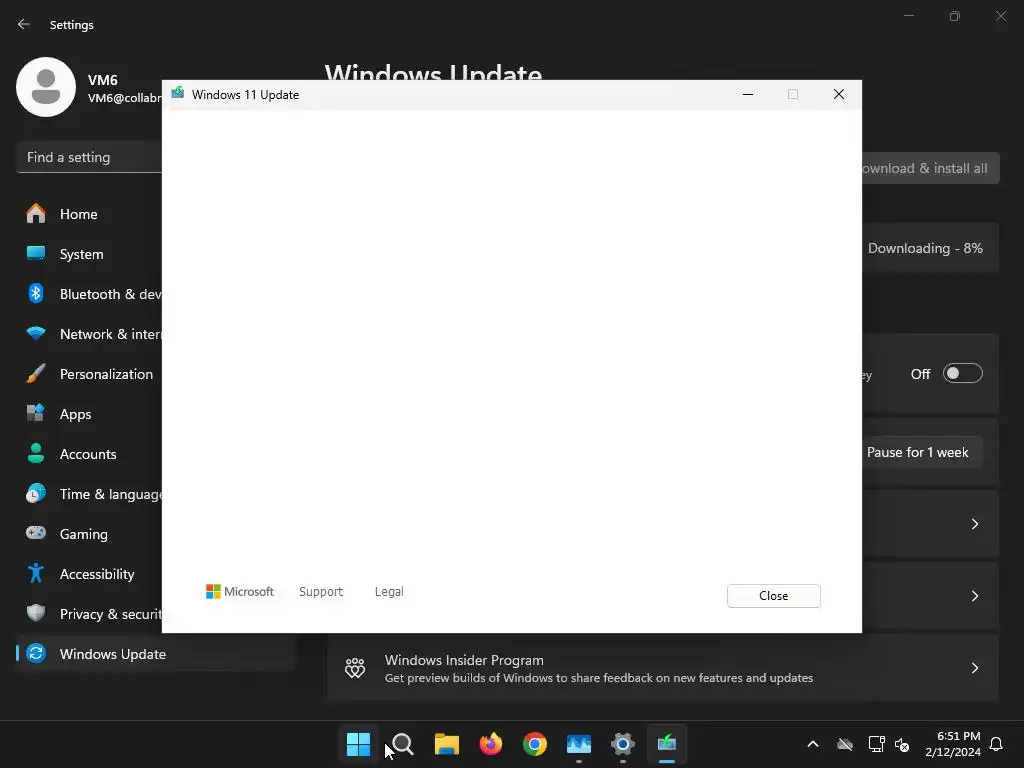Click the cloud sync tray icon
Image resolution: width=1024 pixels, height=768 pixels.
pyautogui.click(x=845, y=744)
